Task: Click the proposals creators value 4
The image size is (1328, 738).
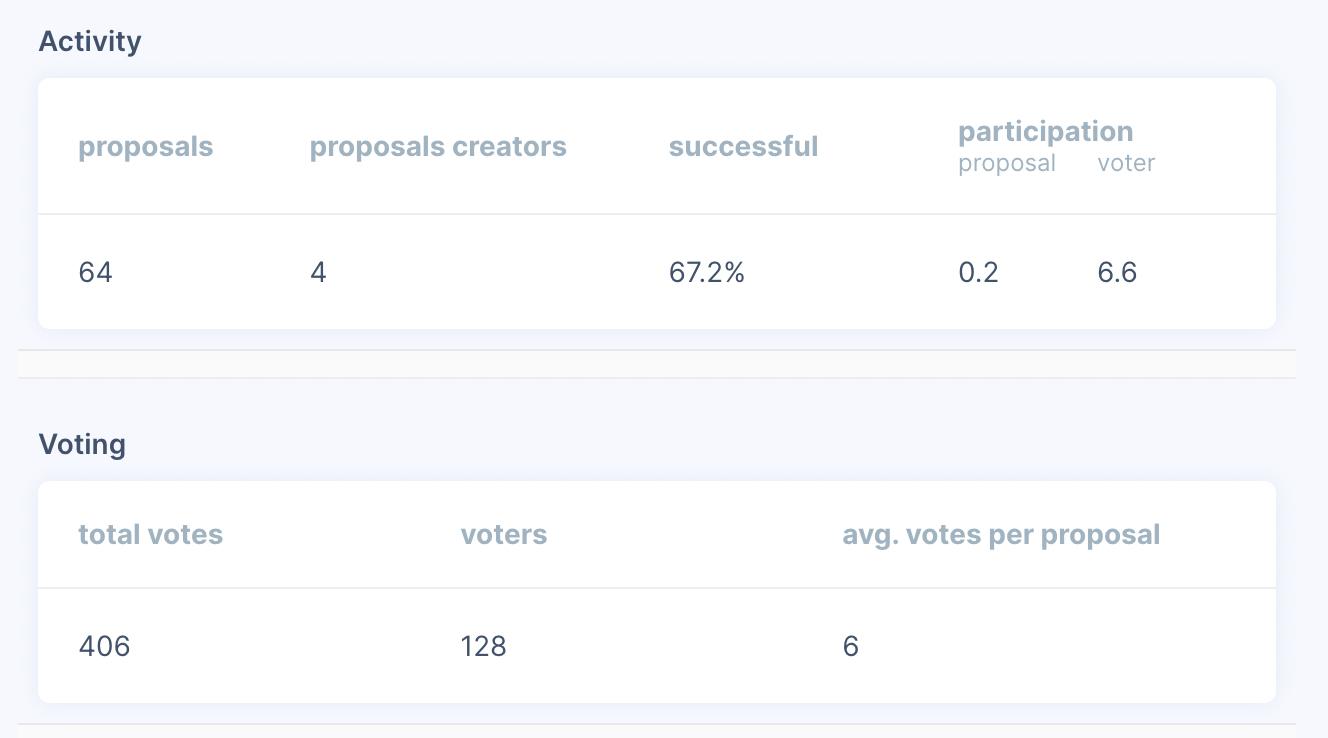Action: (x=318, y=273)
